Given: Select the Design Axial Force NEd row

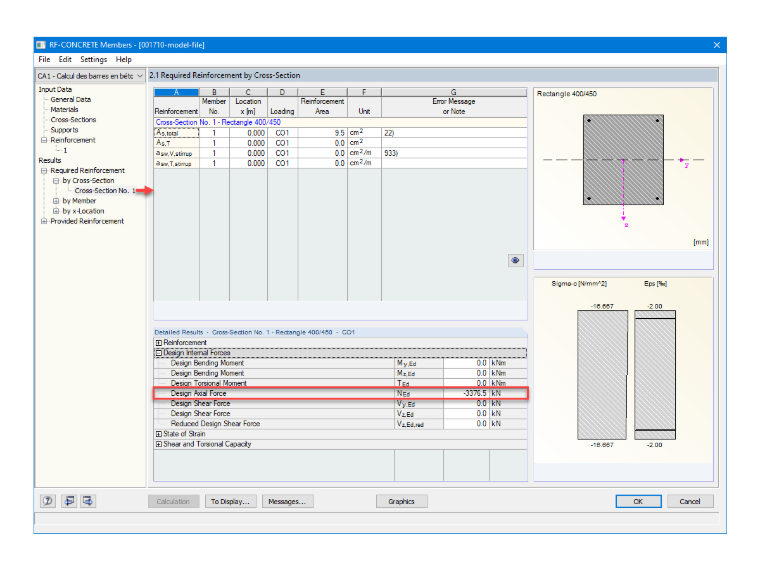Looking at the screenshot, I should click(340, 394).
